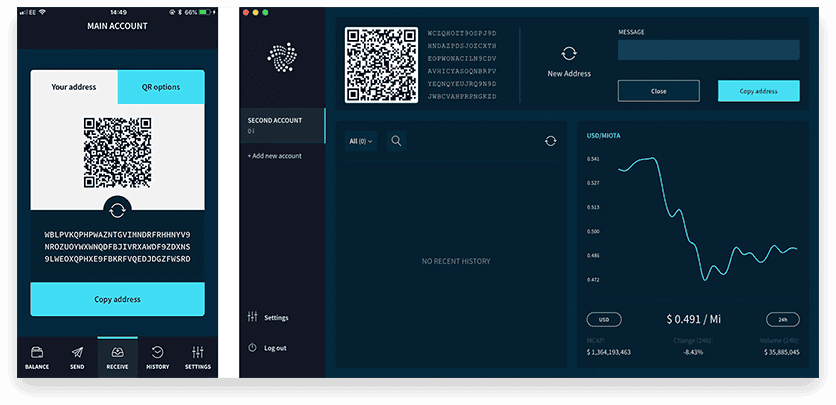836x405 pixels.
Task: Click the desktop Copy address button
Action: click(x=759, y=91)
